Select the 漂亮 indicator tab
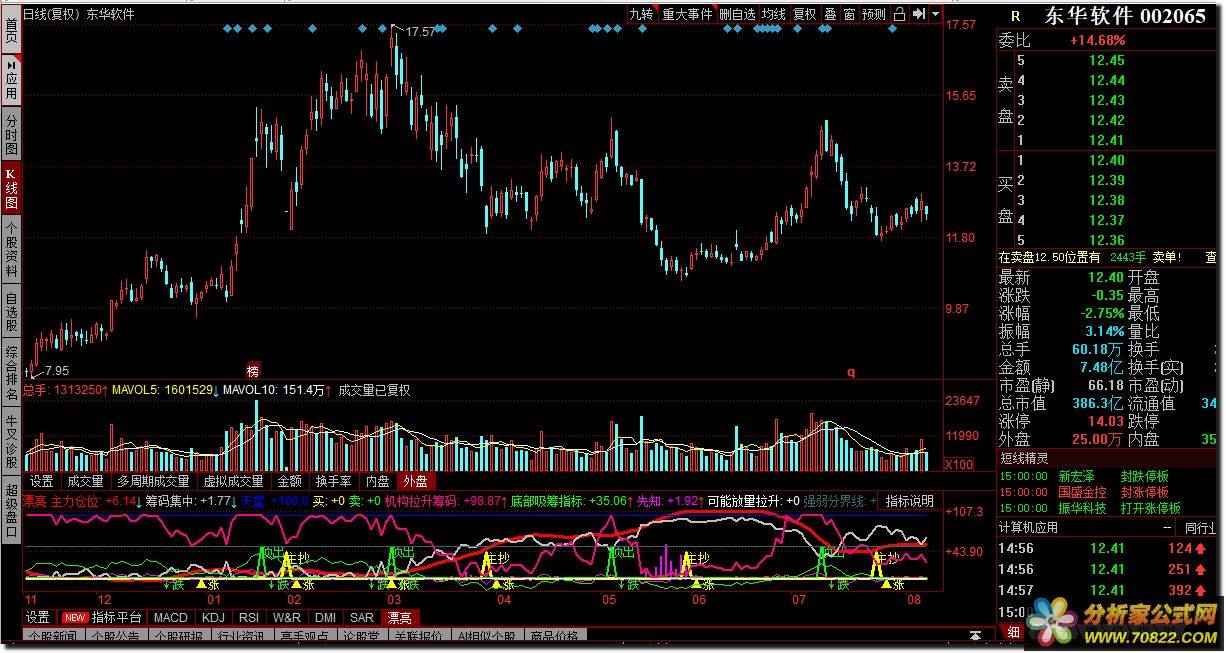The width and height of the screenshot is (1226, 653). 400,618
